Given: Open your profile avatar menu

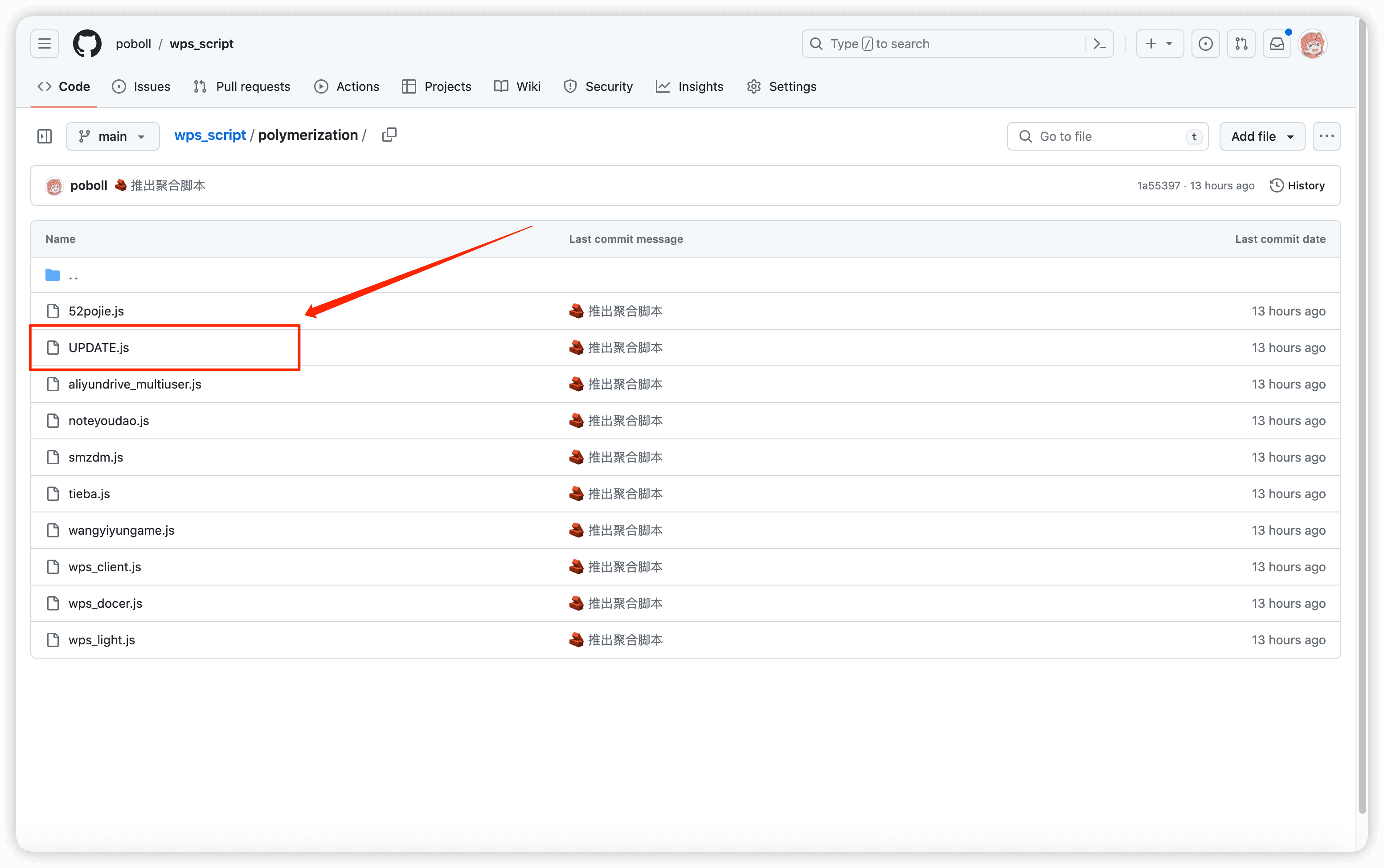Looking at the screenshot, I should click(1313, 43).
